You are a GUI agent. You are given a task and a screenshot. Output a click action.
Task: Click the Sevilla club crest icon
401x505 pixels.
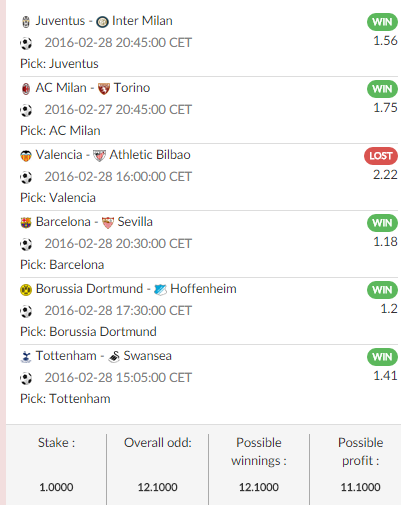[x=108, y=223]
